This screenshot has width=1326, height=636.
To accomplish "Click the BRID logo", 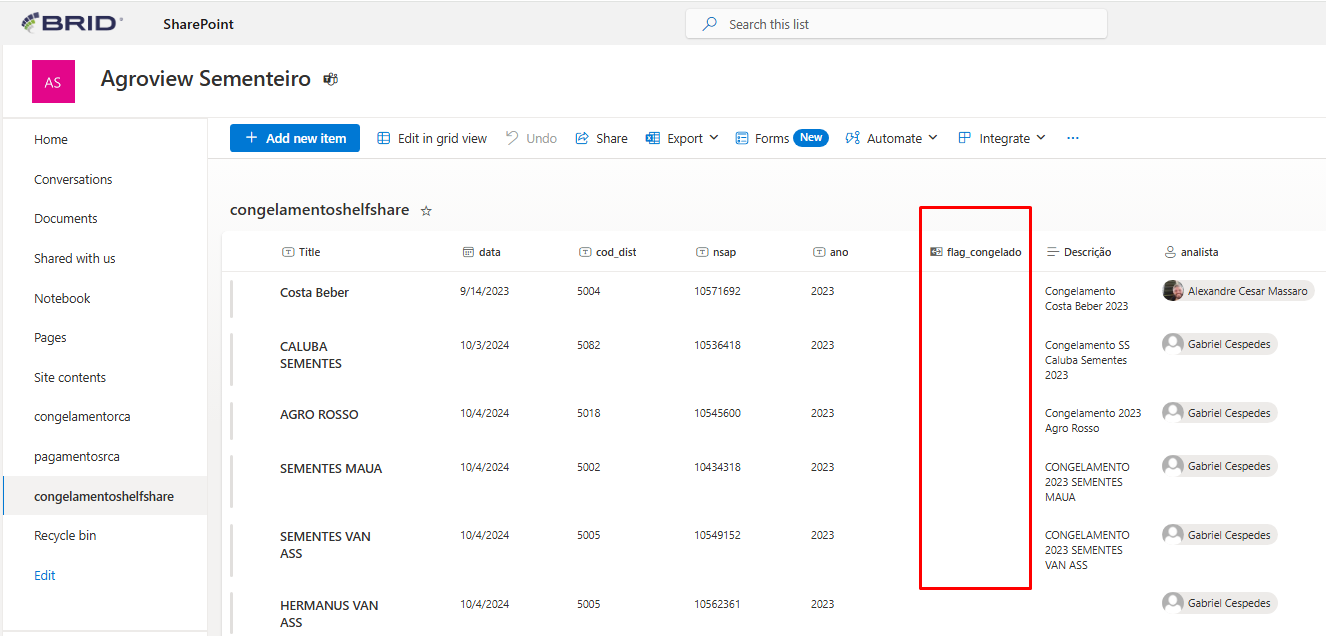I will [72, 22].
